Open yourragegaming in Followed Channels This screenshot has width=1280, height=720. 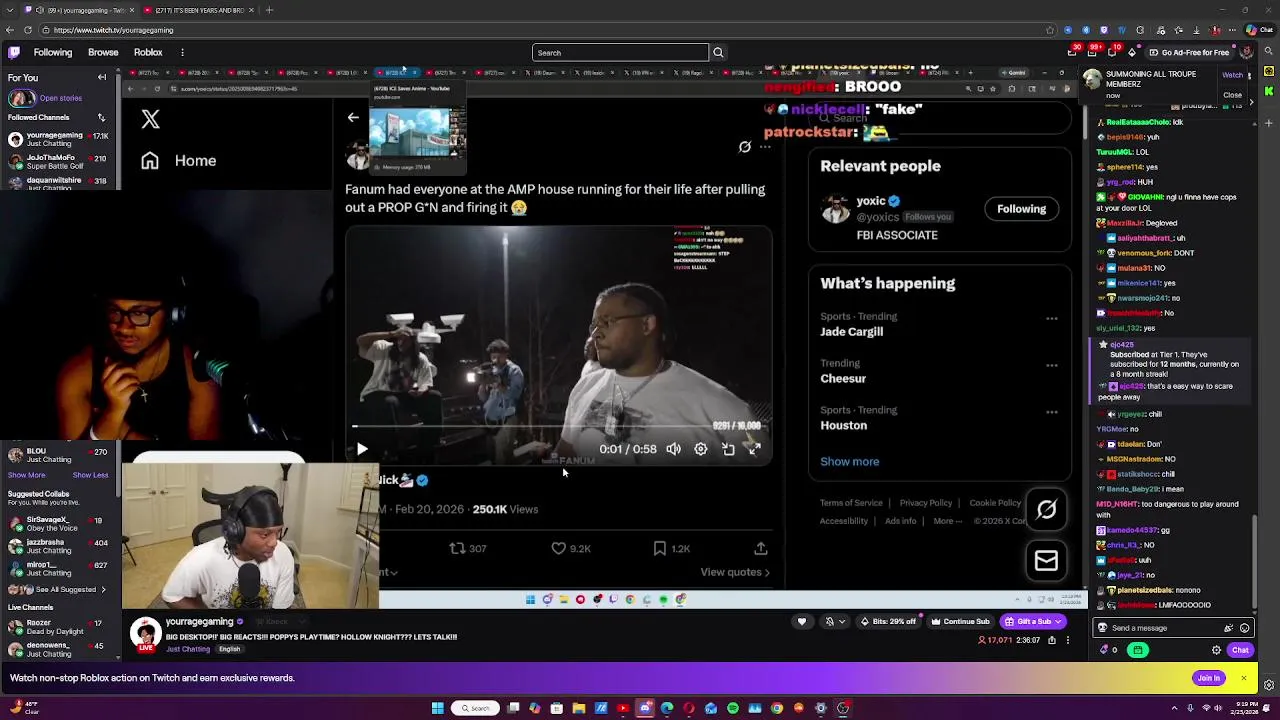coord(60,139)
